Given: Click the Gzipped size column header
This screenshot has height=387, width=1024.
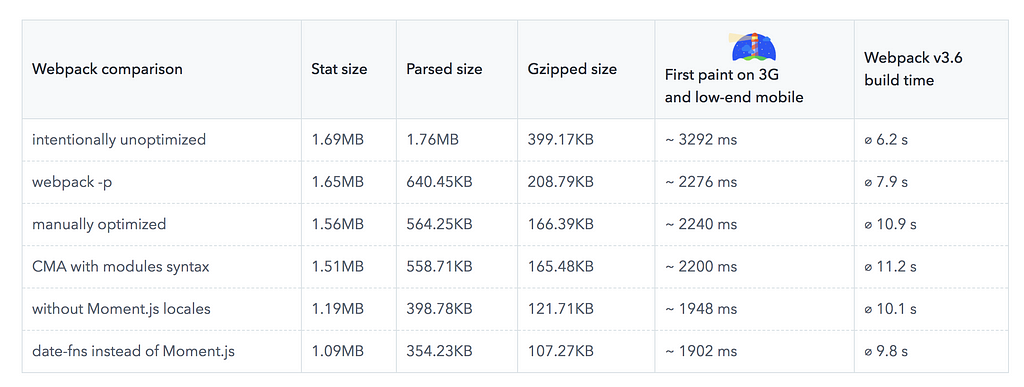Looking at the screenshot, I should (572, 69).
